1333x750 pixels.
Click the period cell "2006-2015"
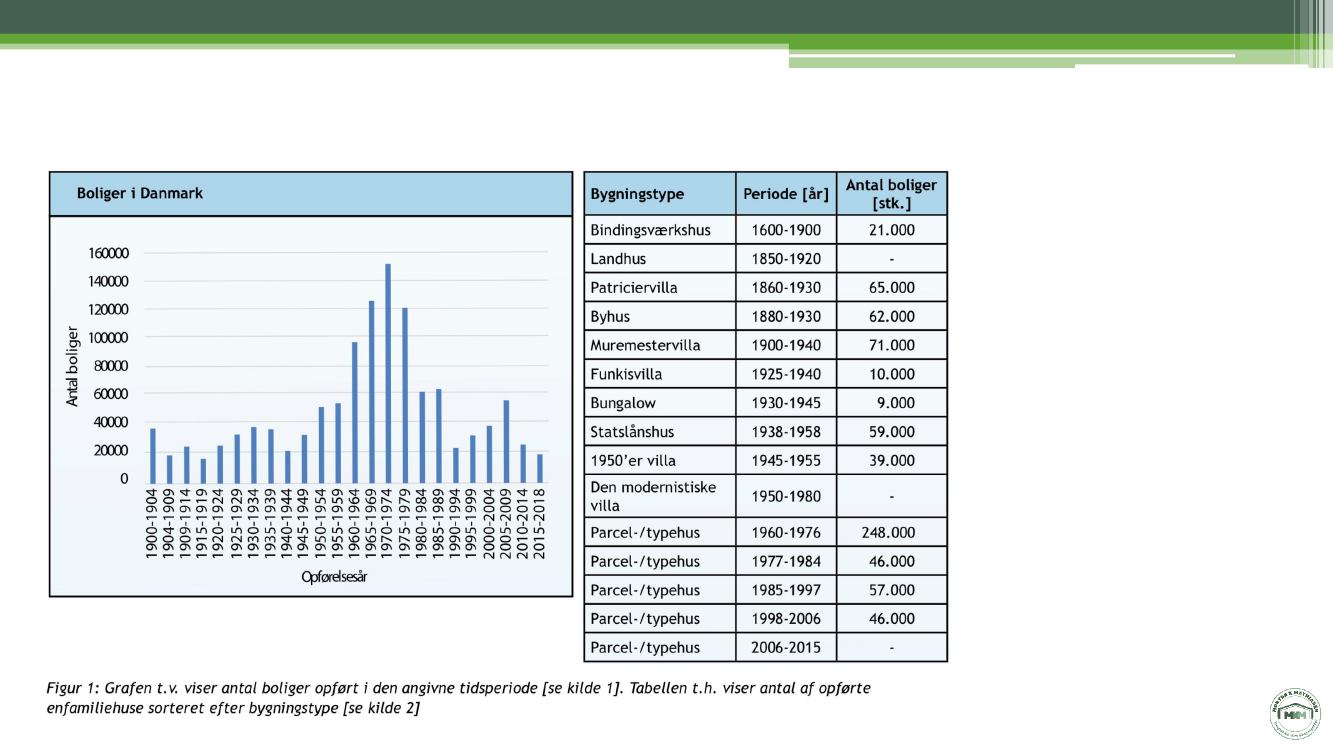click(786, 648)
